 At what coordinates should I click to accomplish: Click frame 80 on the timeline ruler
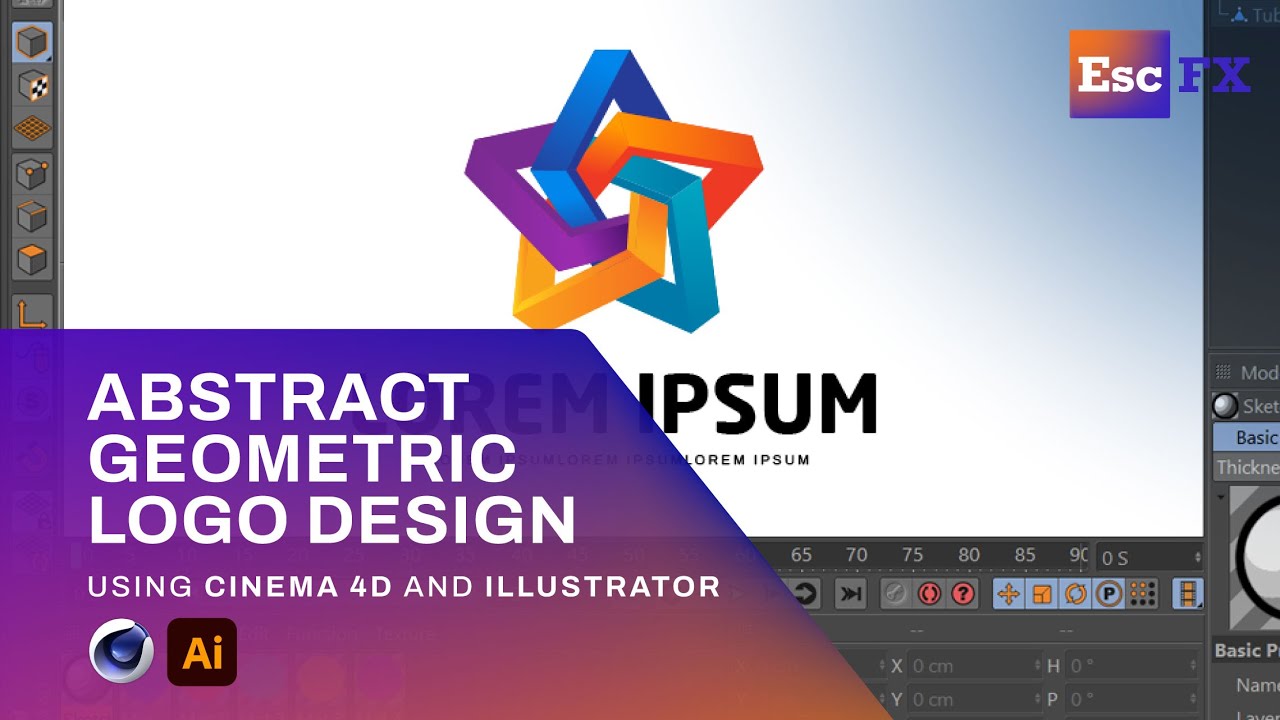pyautogui.click(x=969, y=555)
